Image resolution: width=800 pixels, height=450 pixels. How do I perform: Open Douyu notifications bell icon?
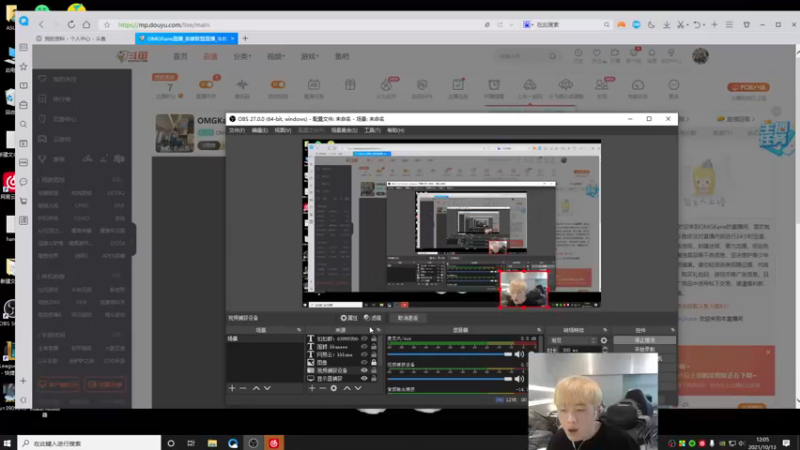tap(652, 53)
